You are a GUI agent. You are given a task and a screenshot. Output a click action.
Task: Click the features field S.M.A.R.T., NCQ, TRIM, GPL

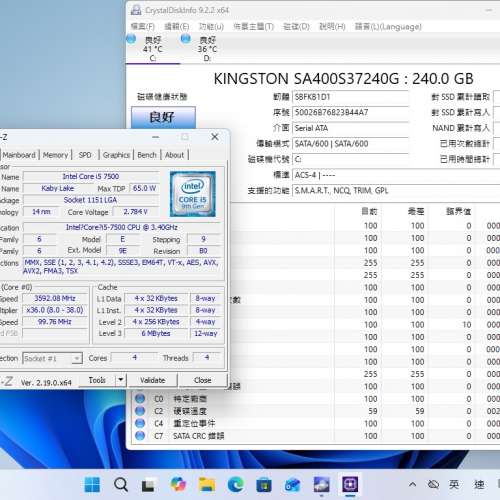point(396,191)
